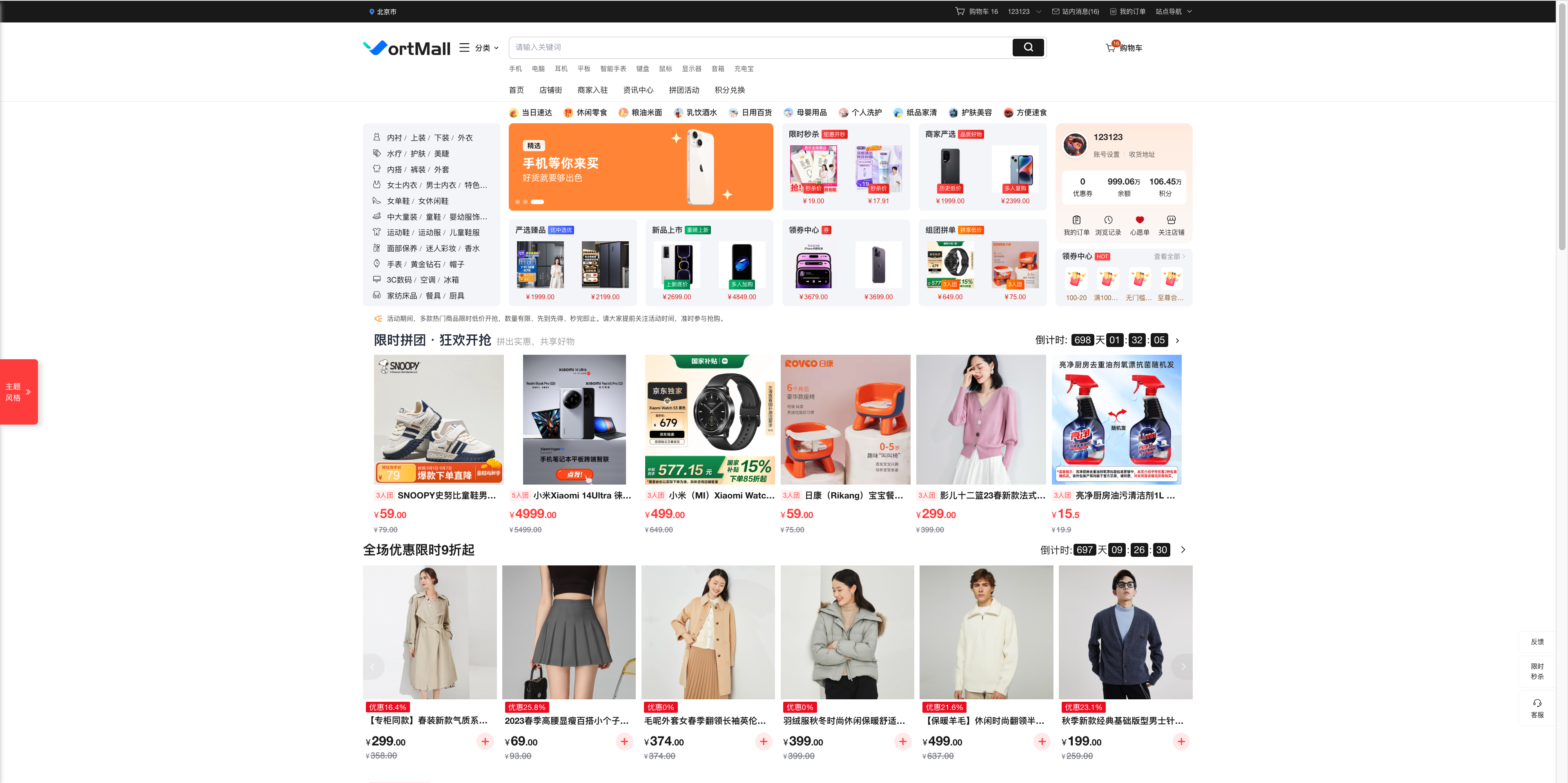Open the 客服 headset icon
This screenshot has width=1568, height=783.
1537,703
